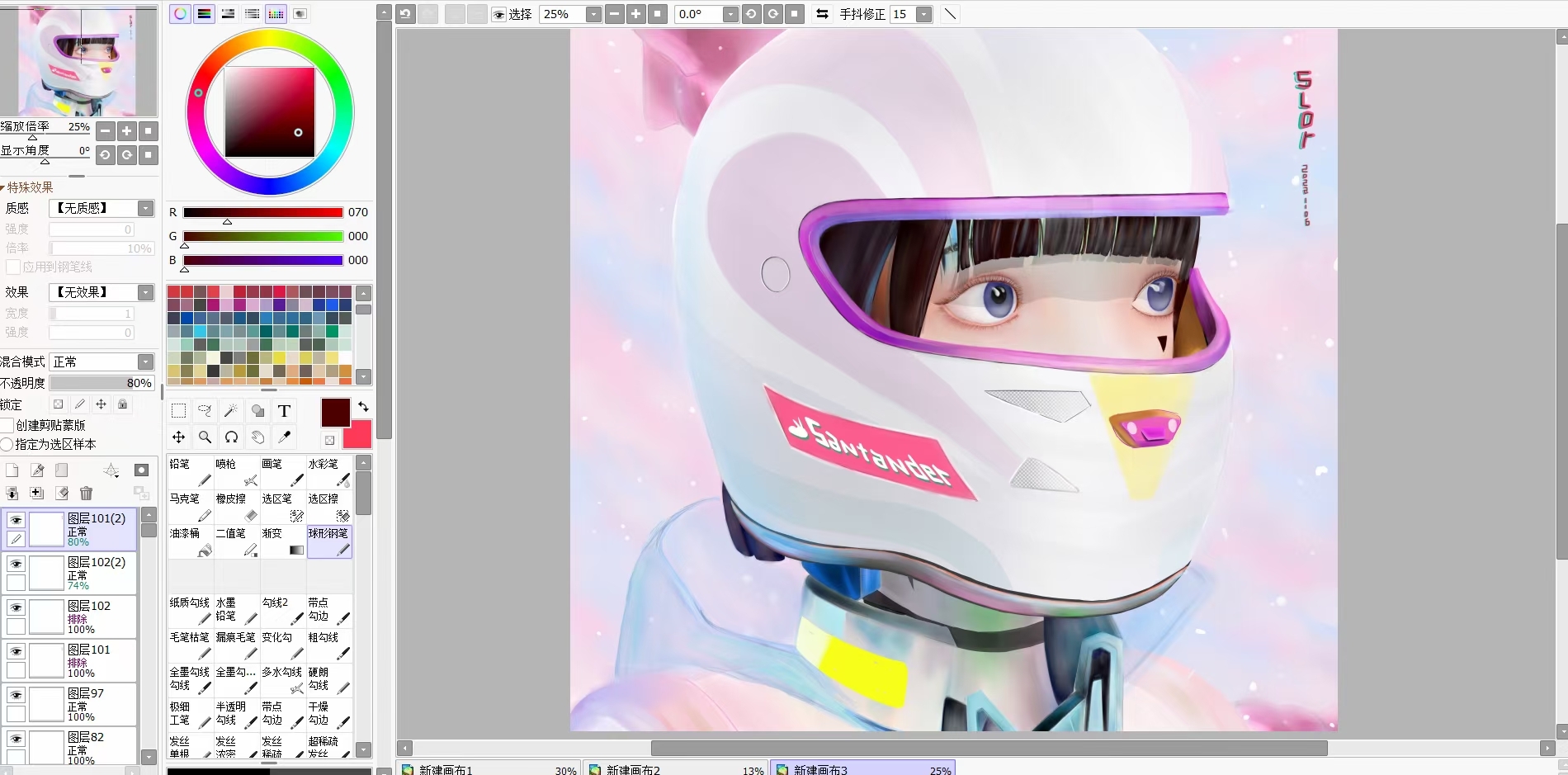
Task: Choose the Text tool
Action: coord(284,411)
